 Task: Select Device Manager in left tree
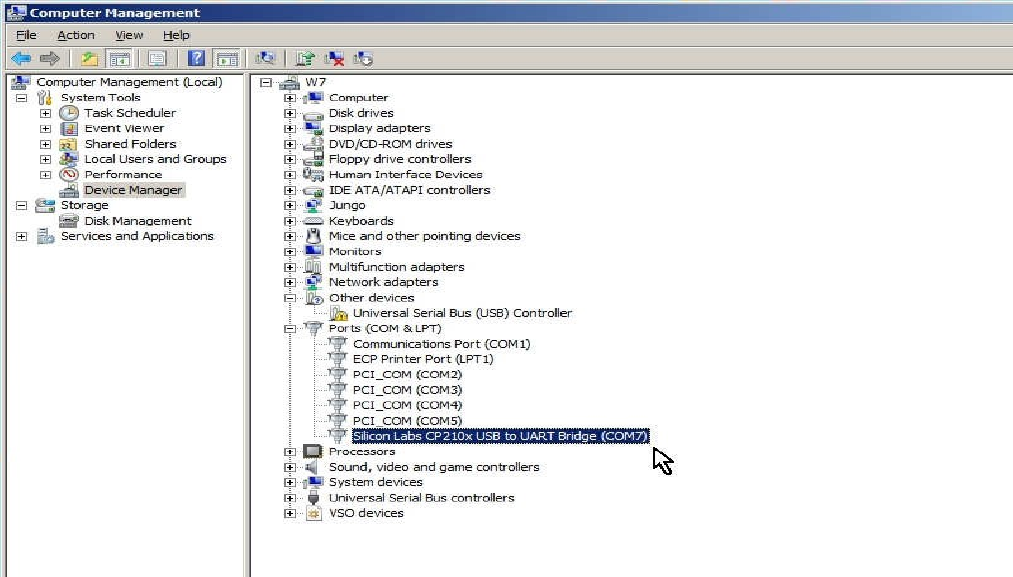[x=133, y=190]
